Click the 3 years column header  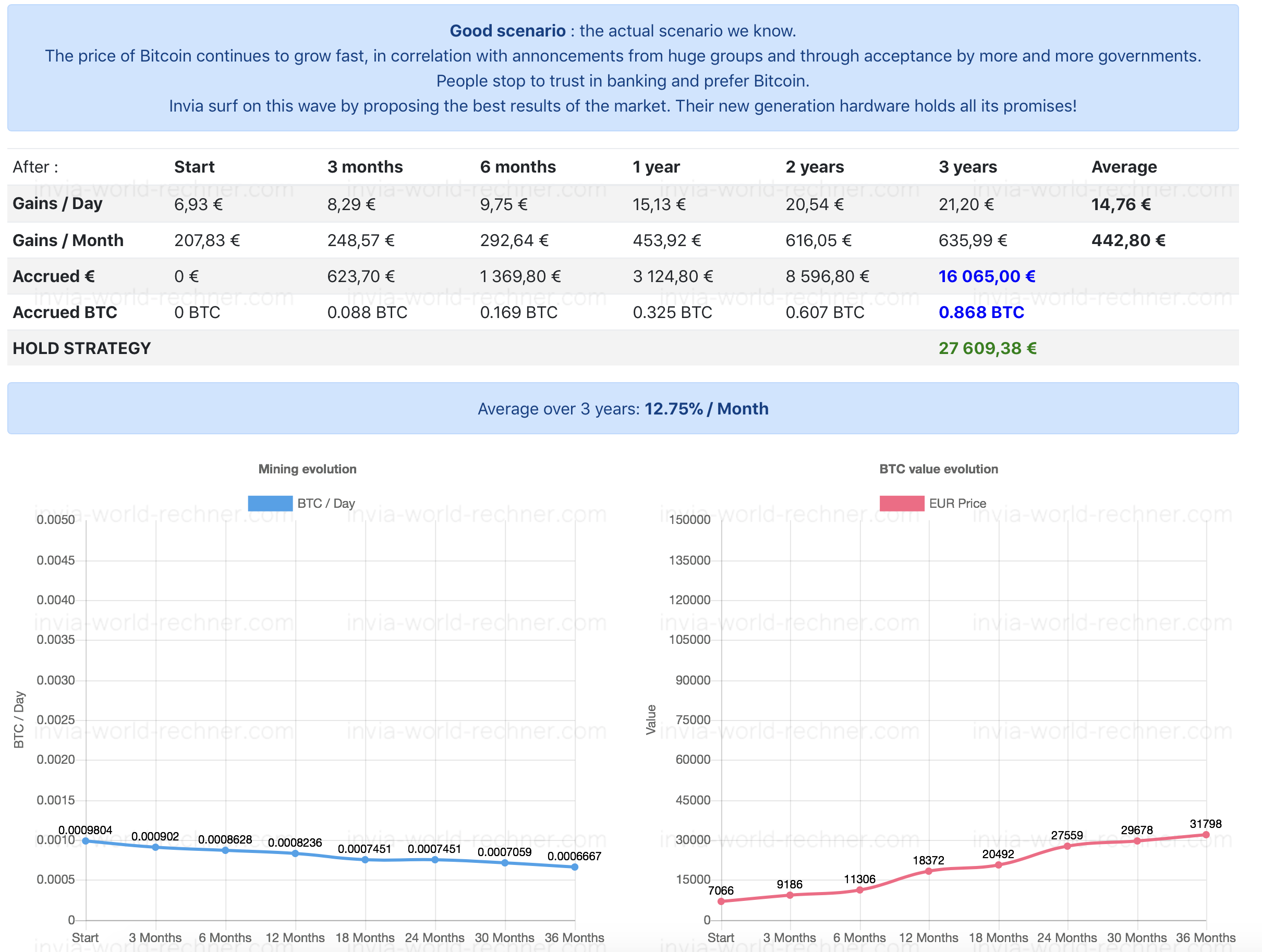967,166
